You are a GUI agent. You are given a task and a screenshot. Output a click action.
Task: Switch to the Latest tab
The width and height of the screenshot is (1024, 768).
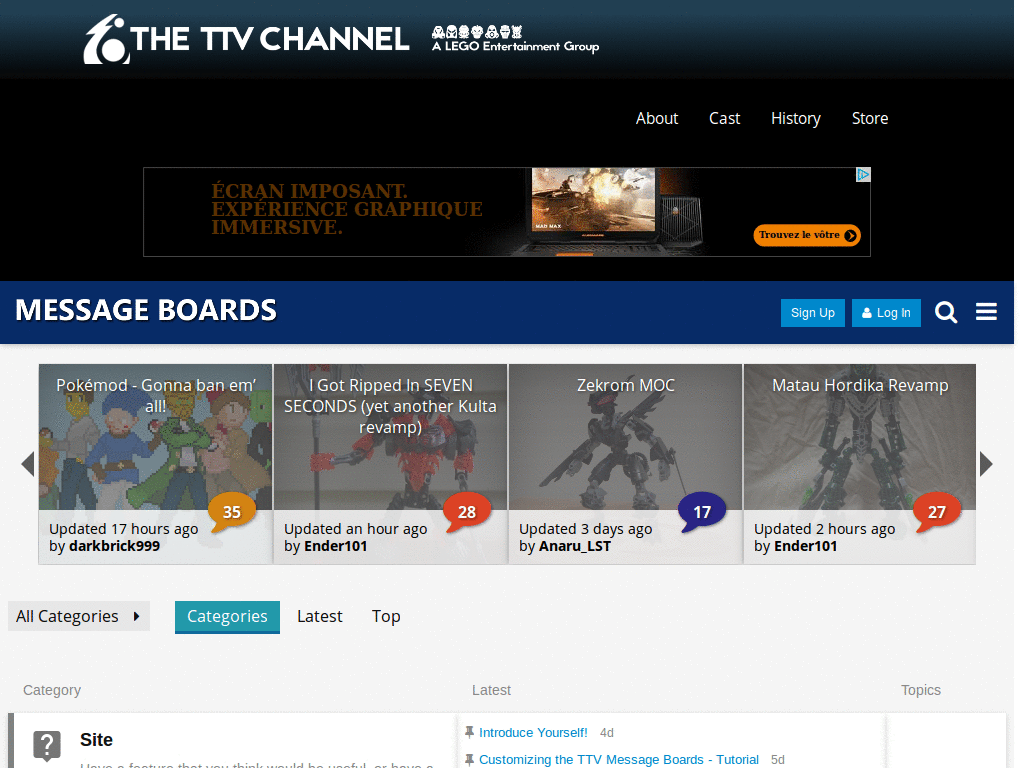point(320,616)
